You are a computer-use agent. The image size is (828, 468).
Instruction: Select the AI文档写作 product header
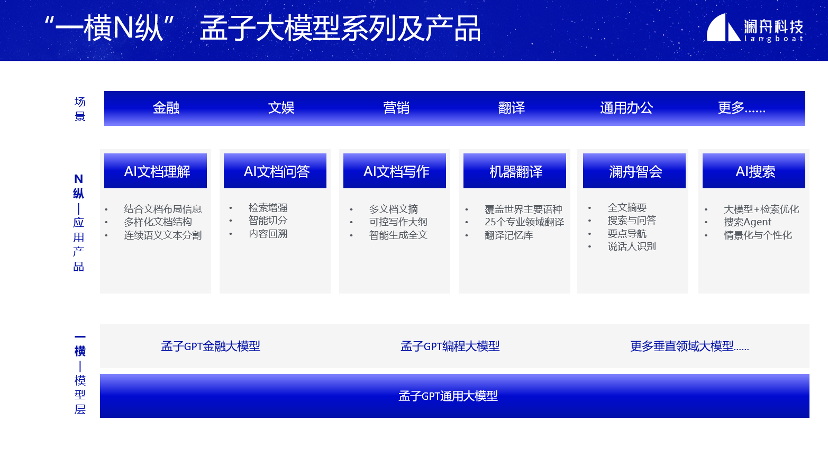tap(396, 171)
